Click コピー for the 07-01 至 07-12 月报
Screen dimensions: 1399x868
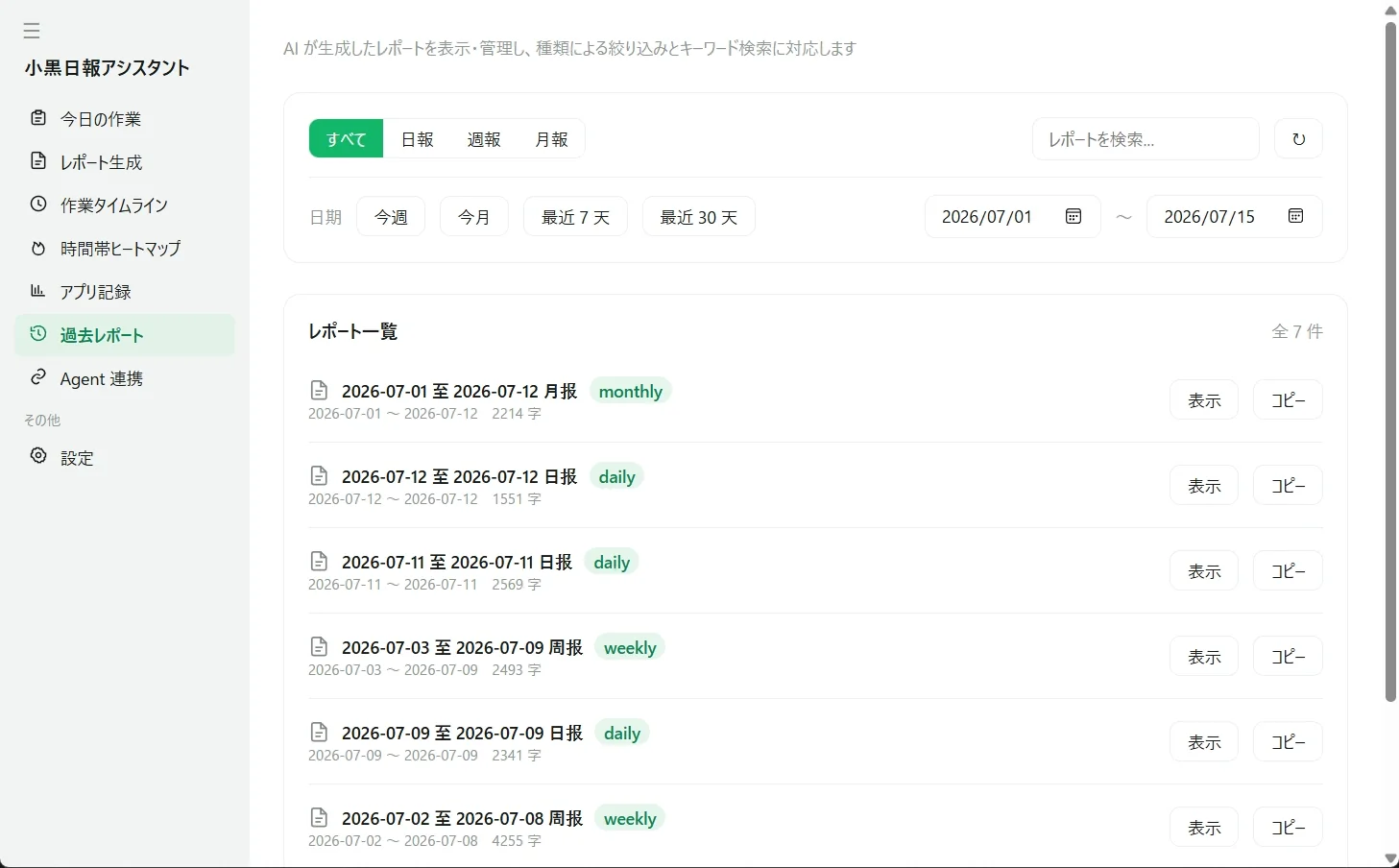pos(1288,400)
